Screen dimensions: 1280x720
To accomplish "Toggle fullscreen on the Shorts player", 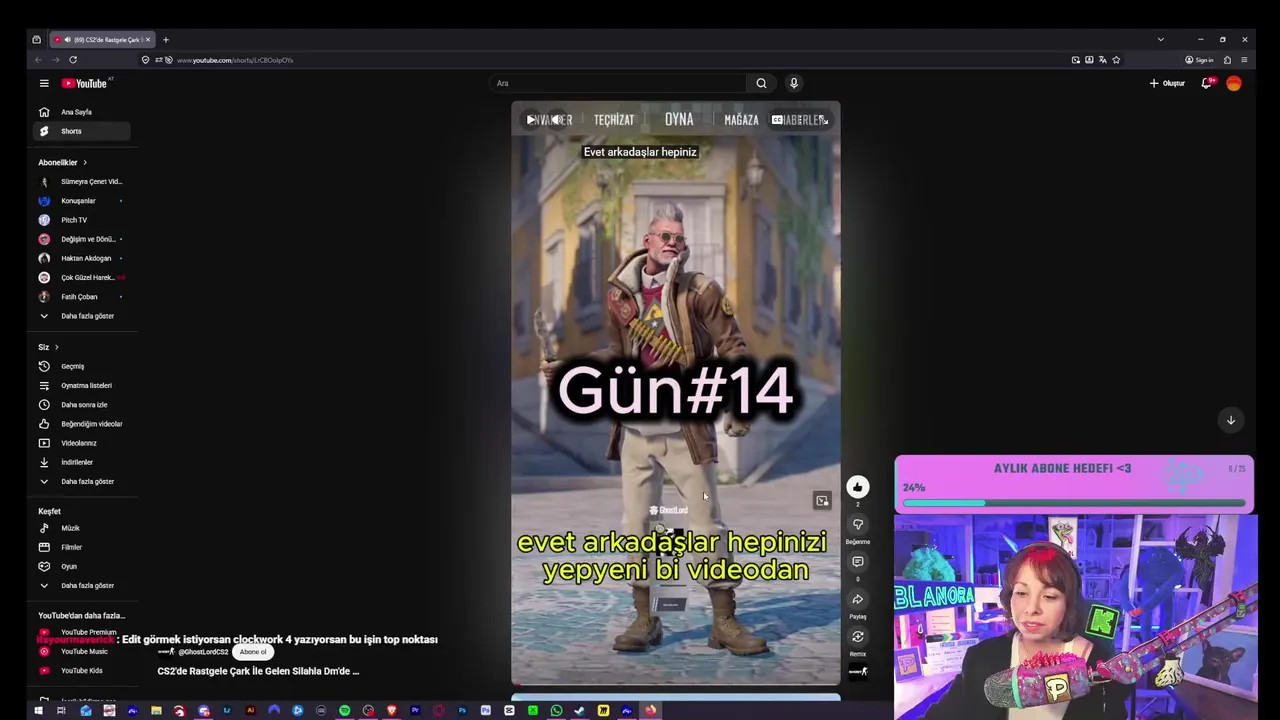I will point(823,120).
